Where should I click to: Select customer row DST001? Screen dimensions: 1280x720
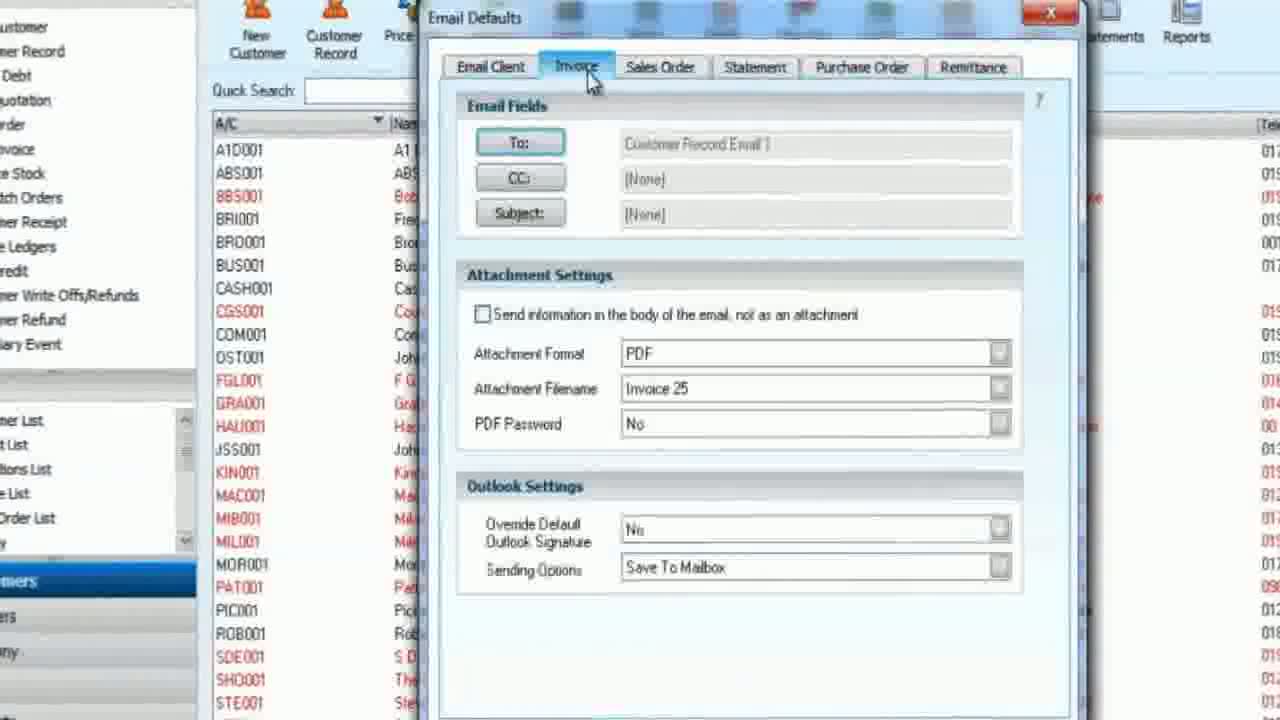[240, 357]
